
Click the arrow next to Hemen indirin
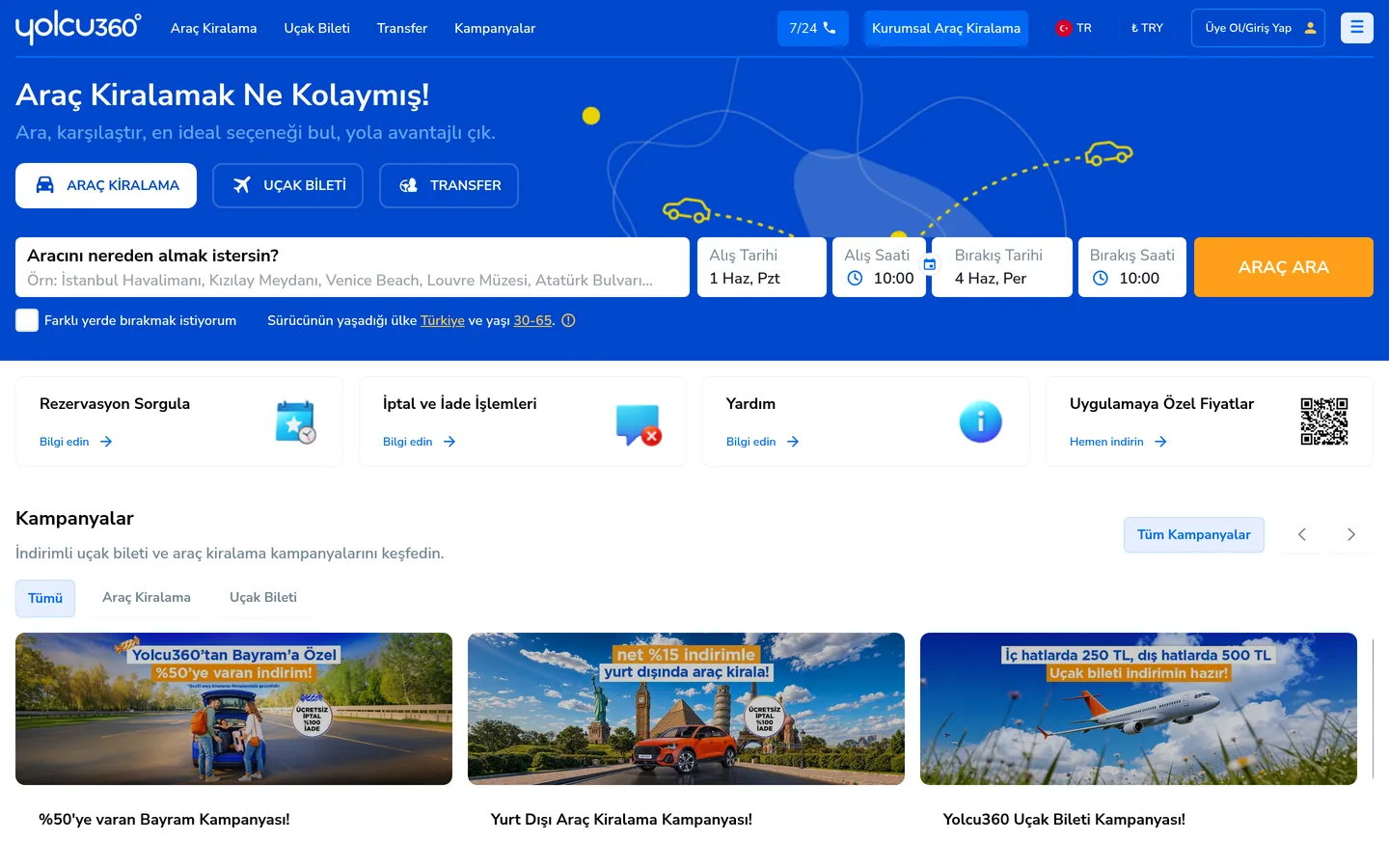[x=1160, y=442]
